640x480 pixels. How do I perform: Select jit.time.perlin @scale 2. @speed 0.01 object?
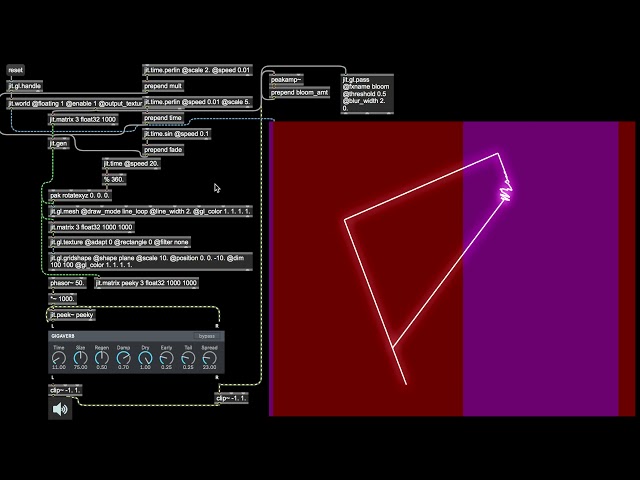197,70
